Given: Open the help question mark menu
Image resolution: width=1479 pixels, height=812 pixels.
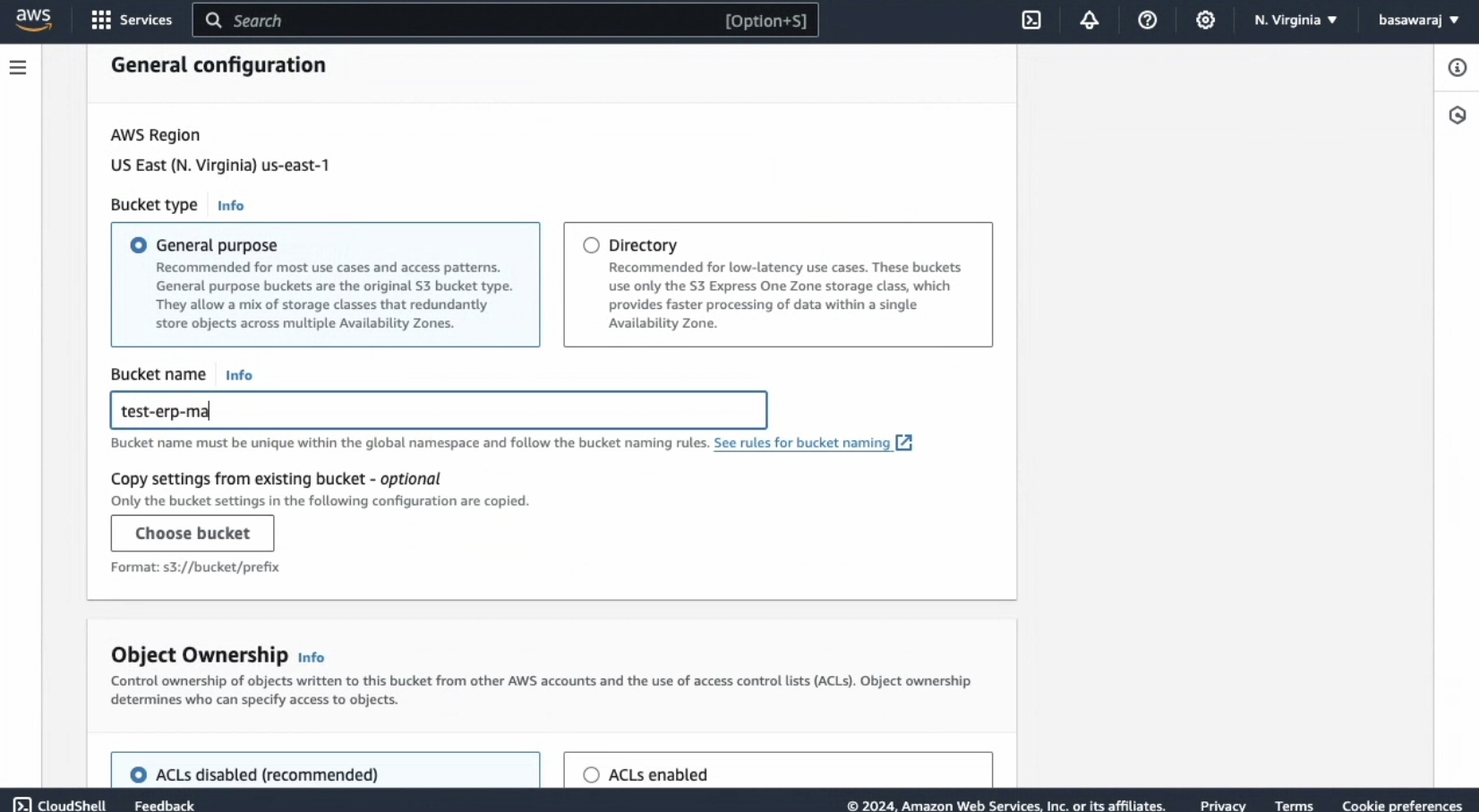Looking at the screenshot, I should pyautogui.click(x=1147, y=20).
